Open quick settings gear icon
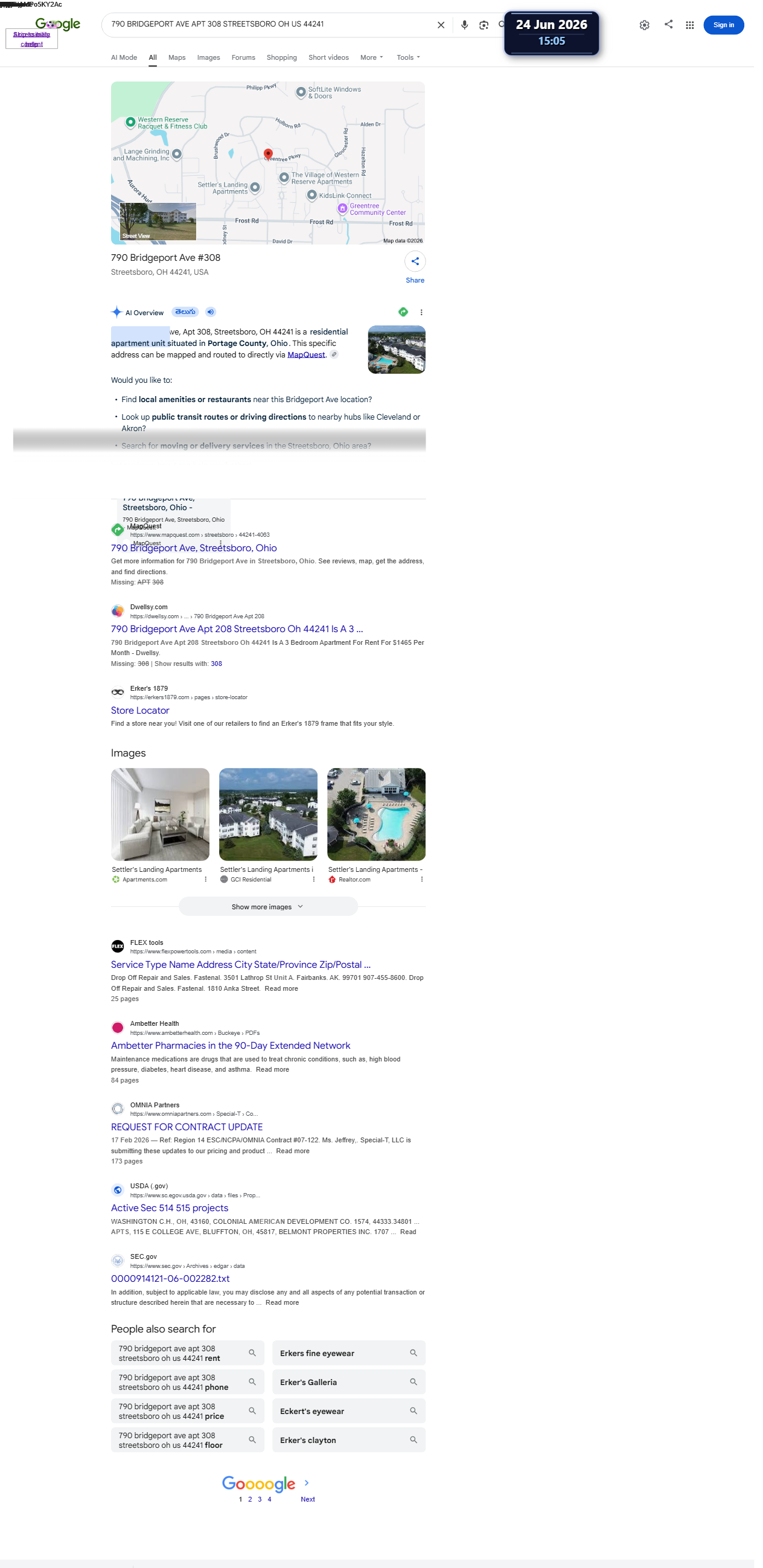Screen dimensions: 763x1568 [652, 25]
